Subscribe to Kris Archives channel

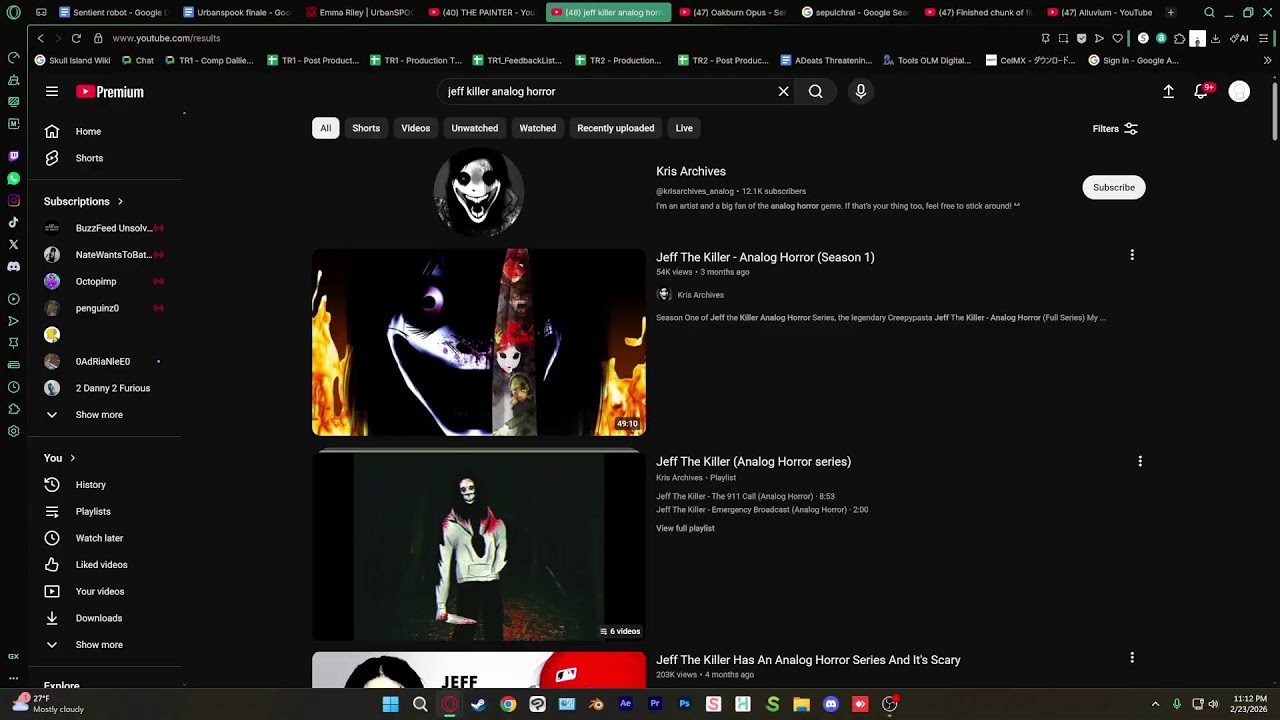point(1113,187)
